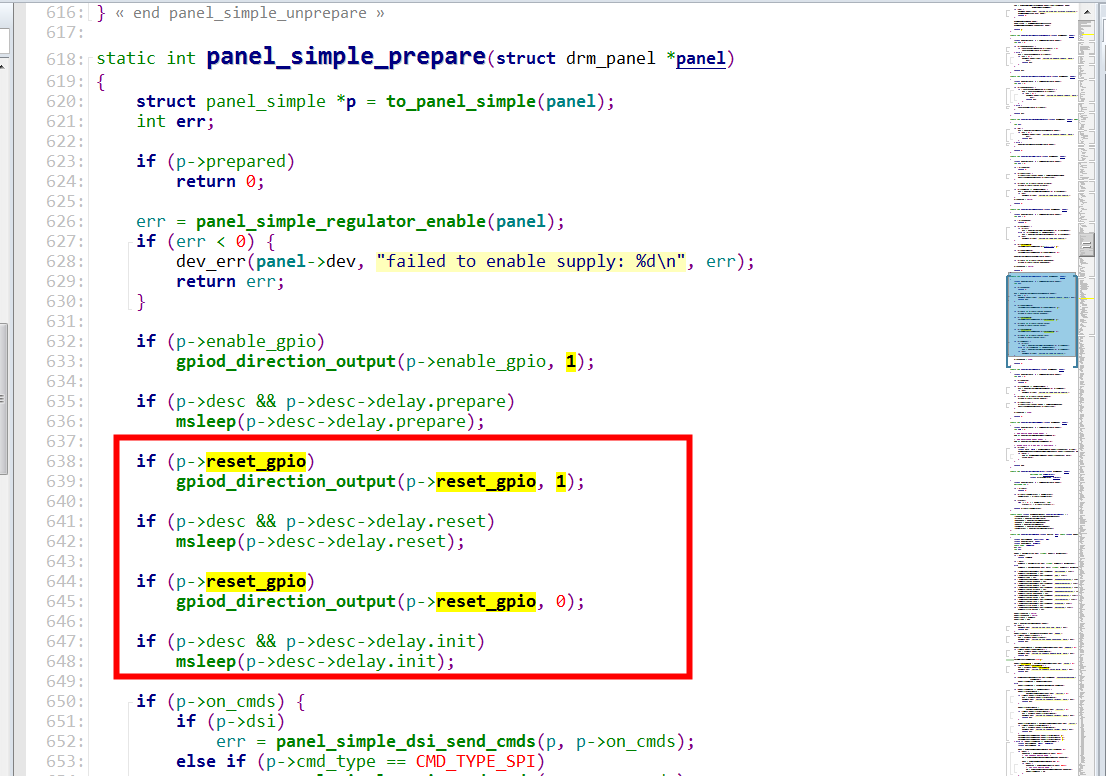Click msleep on line 636
Viewport: 1106px width, 776px height.
tap(206, 422)
